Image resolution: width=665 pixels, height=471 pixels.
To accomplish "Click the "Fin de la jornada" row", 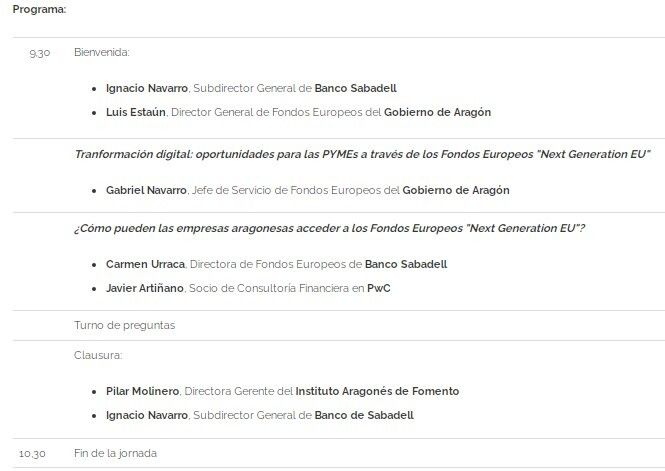I will 115,453.
